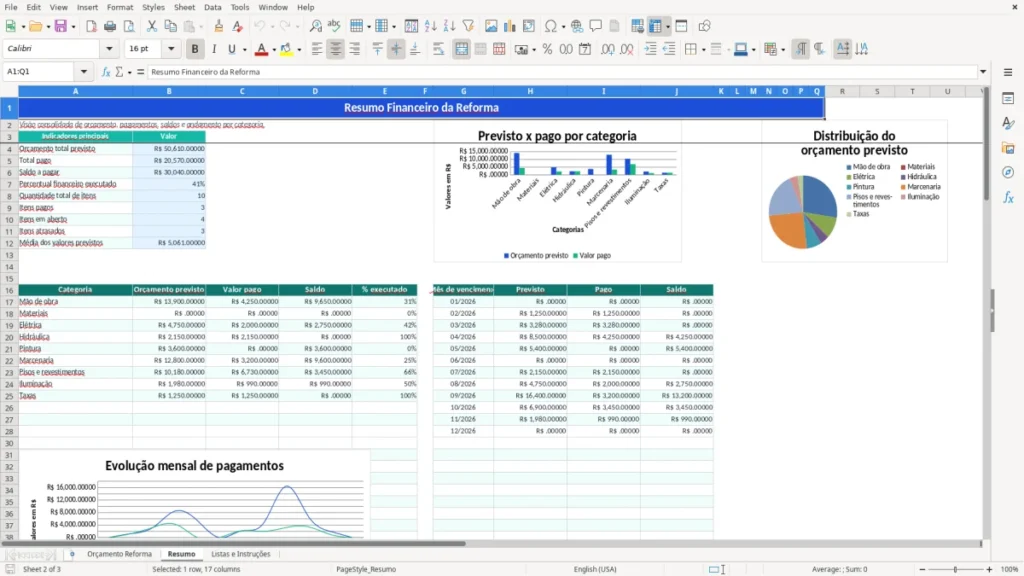
Task: Click the Insert Hyperlink icon
Action: 577,26
